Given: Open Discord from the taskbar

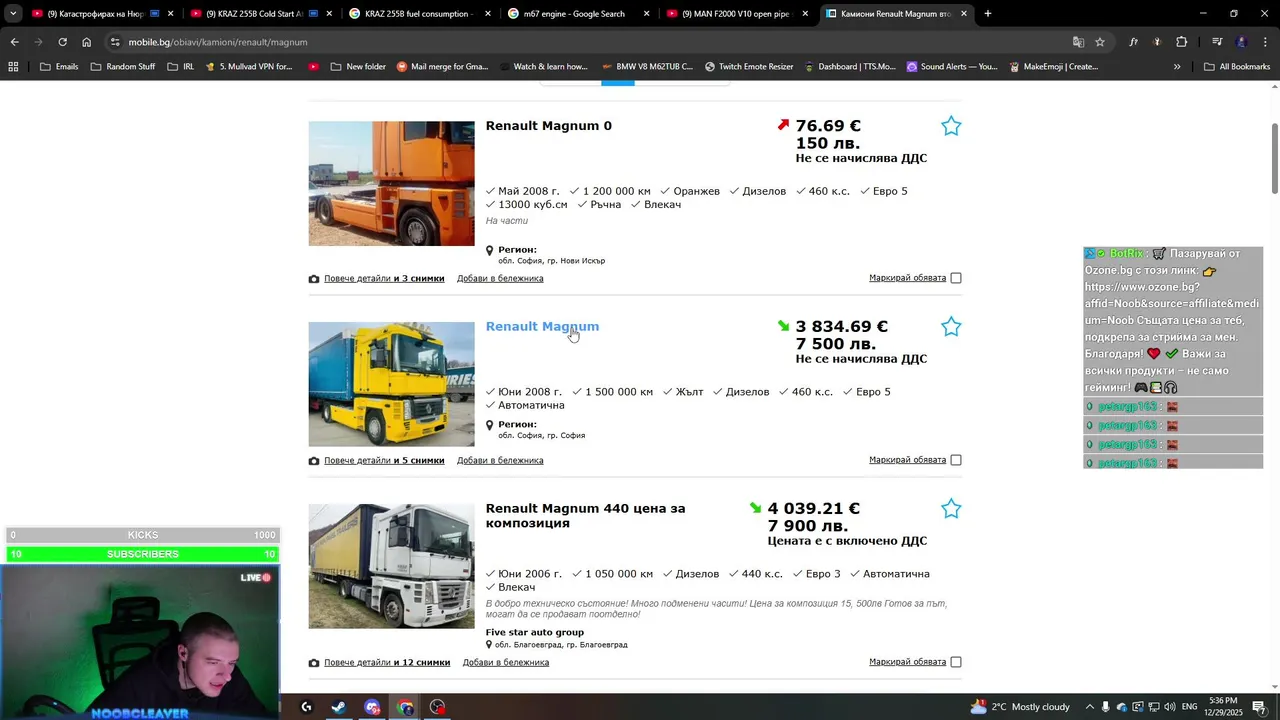Looking at the screenshot, I should tap(372, 707).
